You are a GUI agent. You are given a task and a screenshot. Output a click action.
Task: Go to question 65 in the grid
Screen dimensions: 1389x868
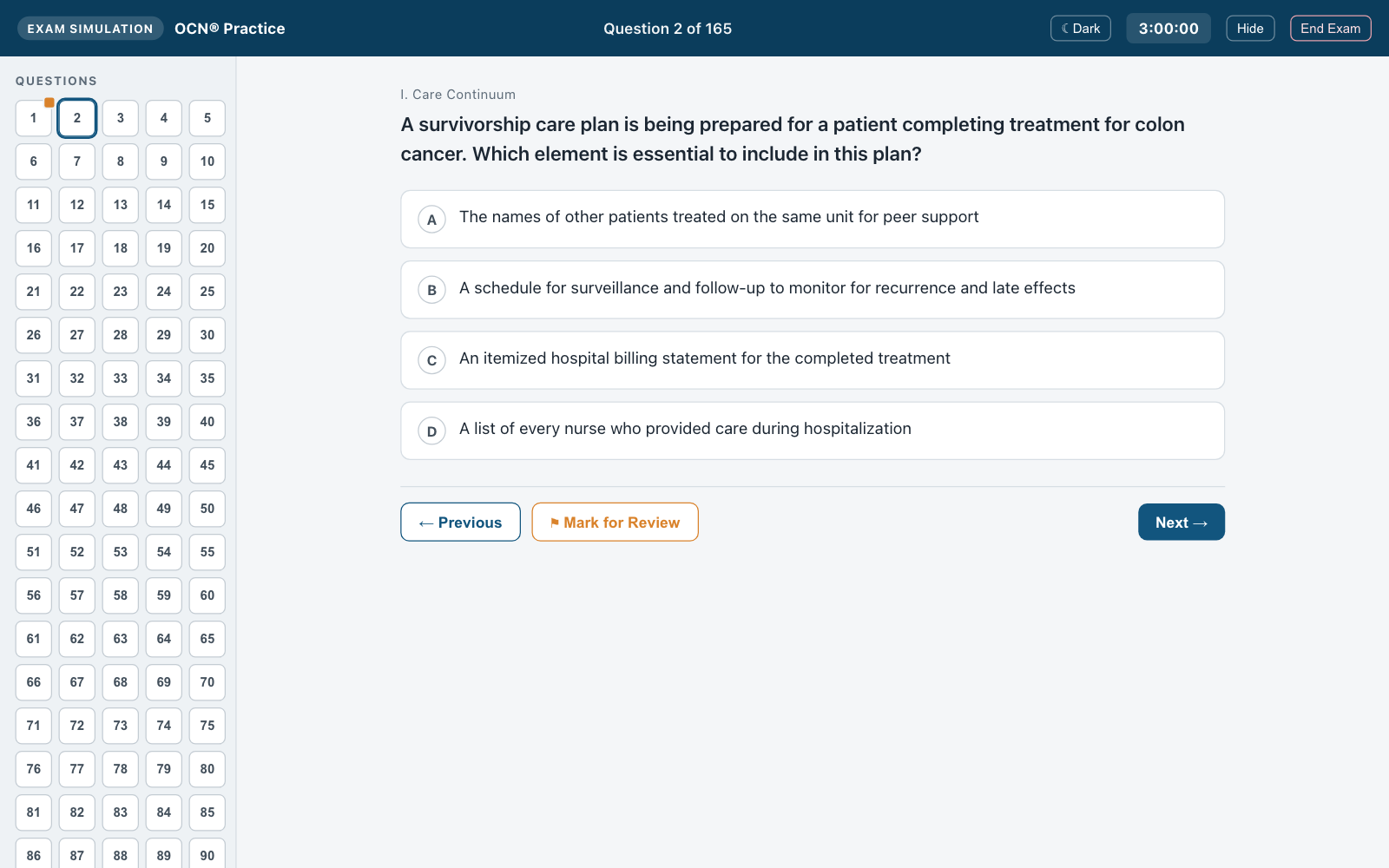point(207,639)
